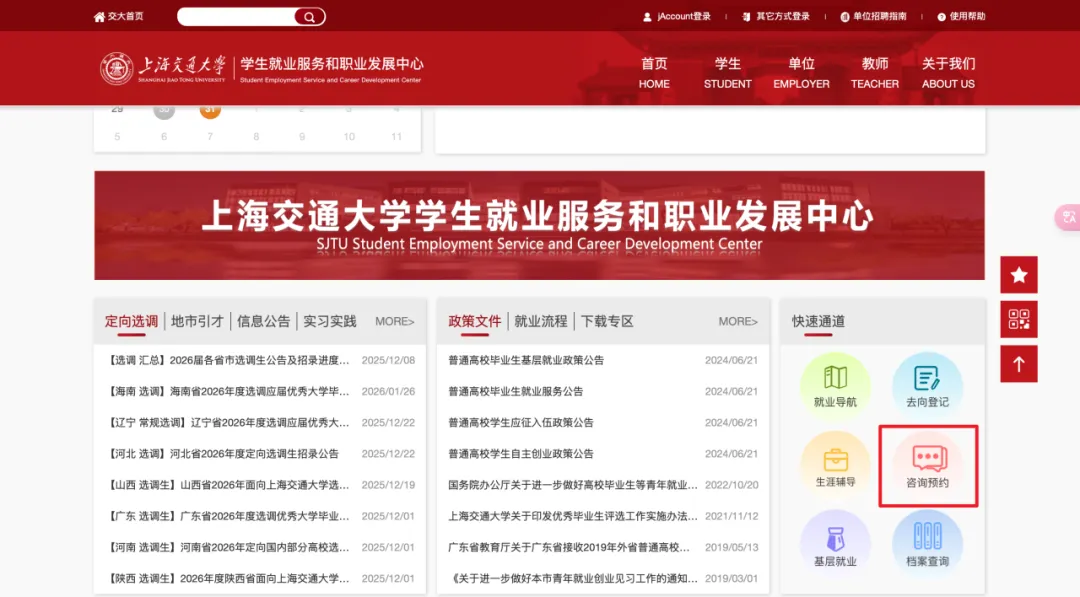This screenshot has width=1080, height=597.
Task: Click the star favorite side button
Action: click(1019, 275)
